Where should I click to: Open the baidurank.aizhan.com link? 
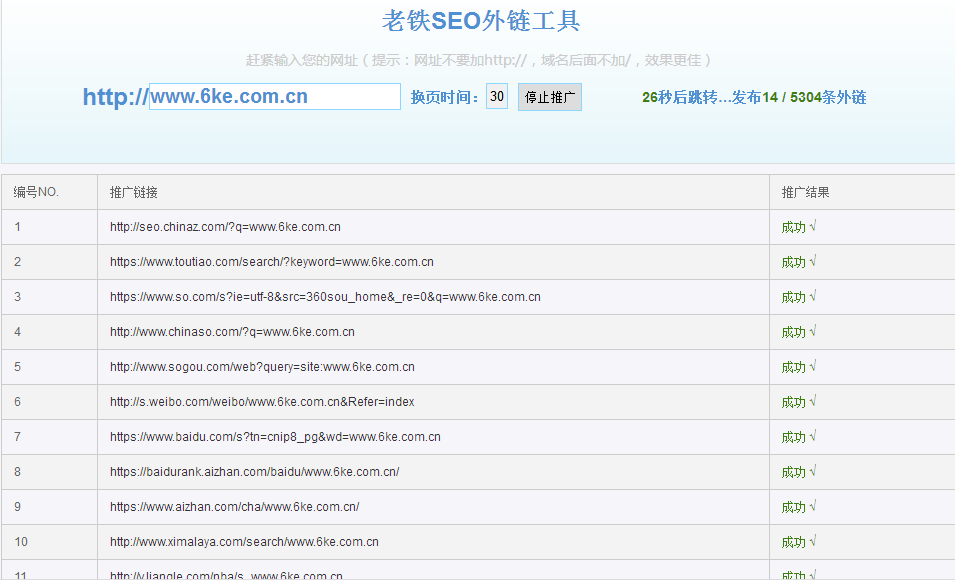(x=254, y=472)
